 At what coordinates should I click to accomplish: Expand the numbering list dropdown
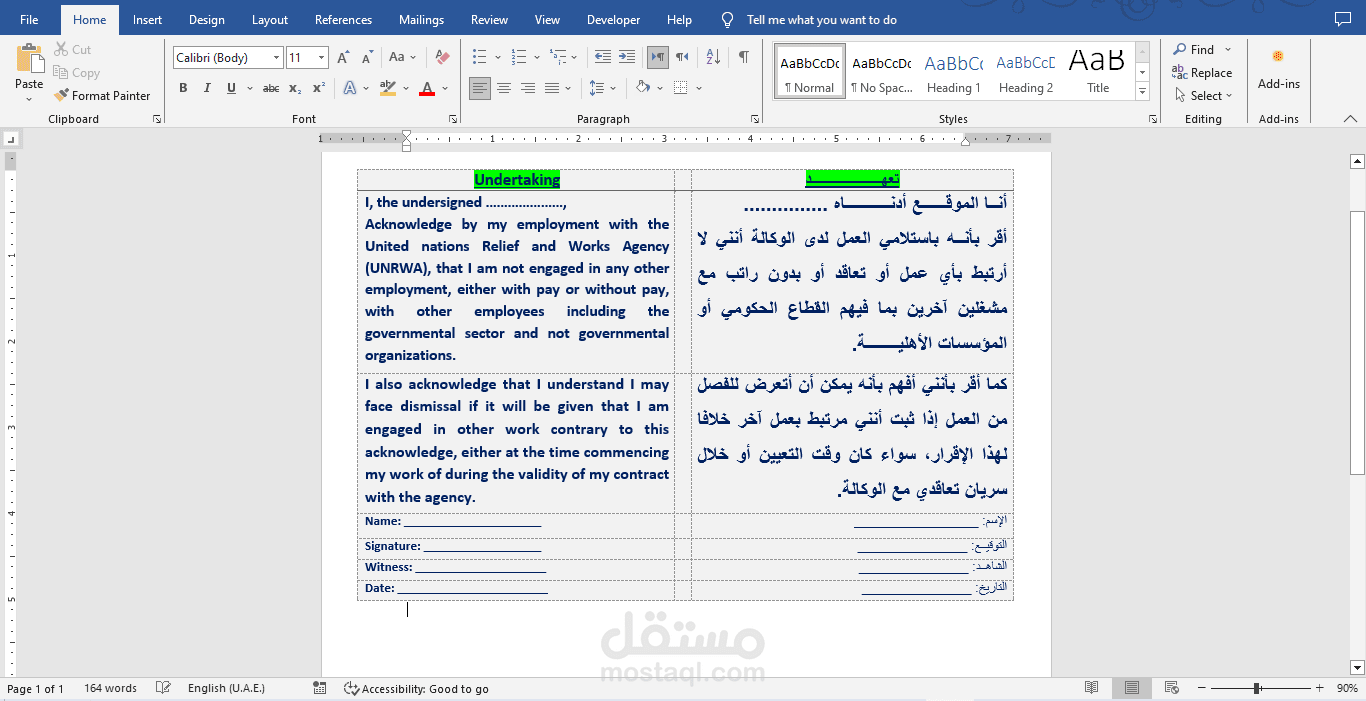(538, 57)
